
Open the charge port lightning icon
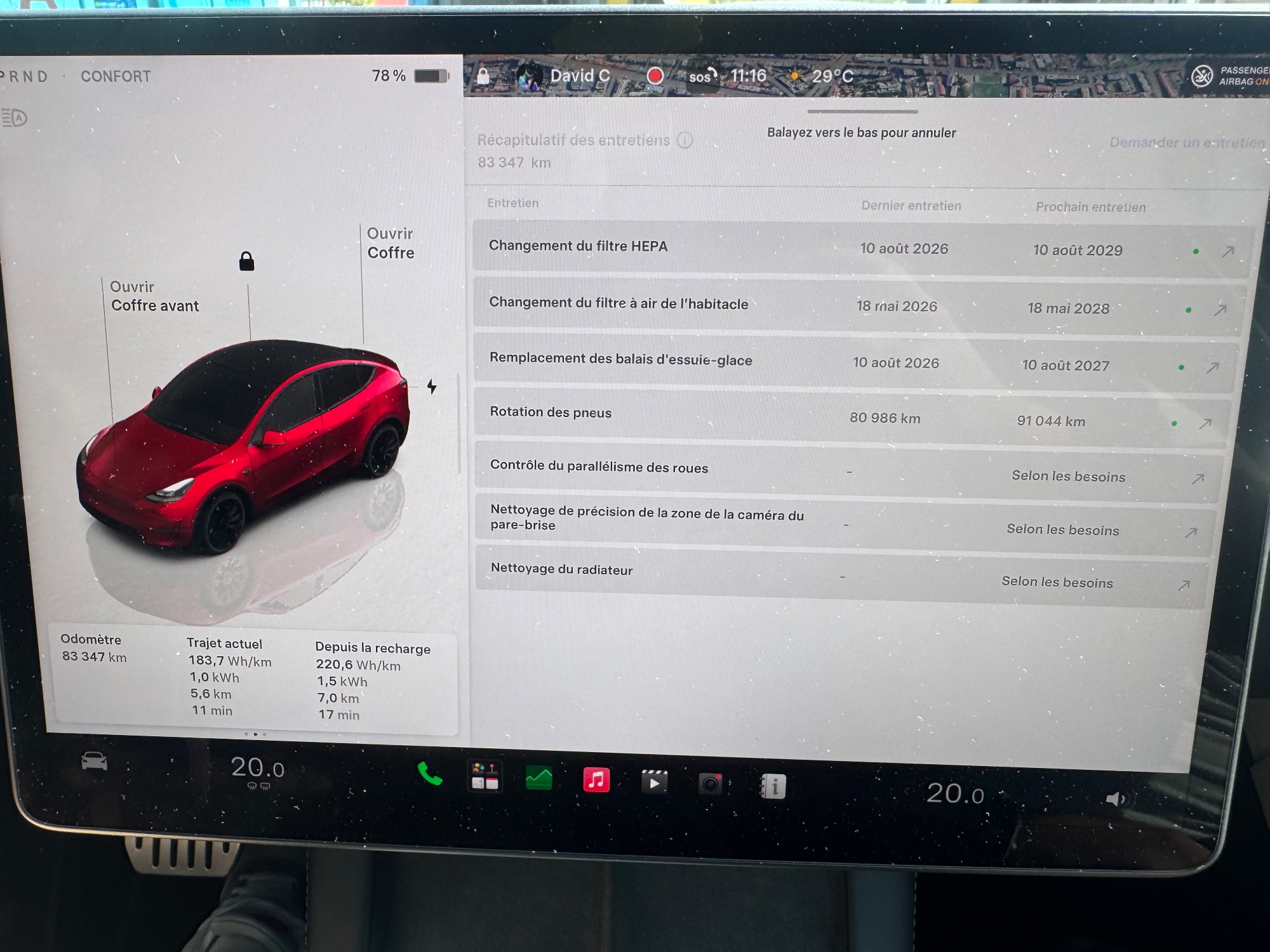[x=432, y=386]
